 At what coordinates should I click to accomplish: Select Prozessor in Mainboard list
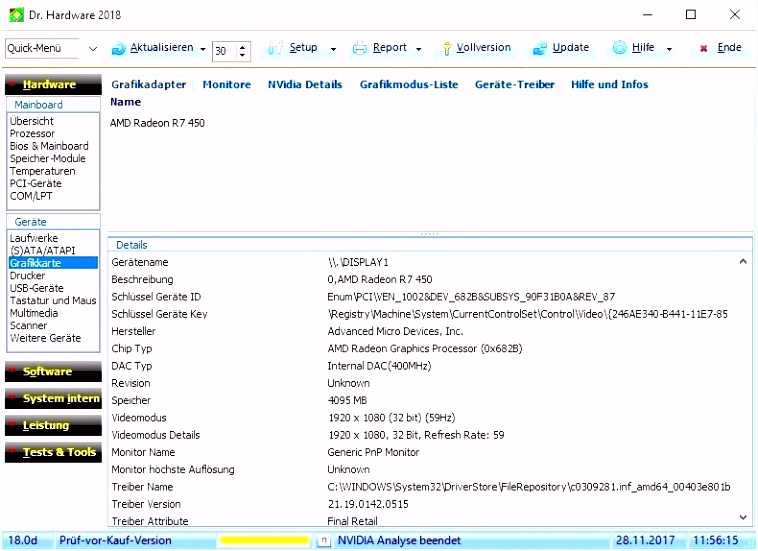click(32, 133)
